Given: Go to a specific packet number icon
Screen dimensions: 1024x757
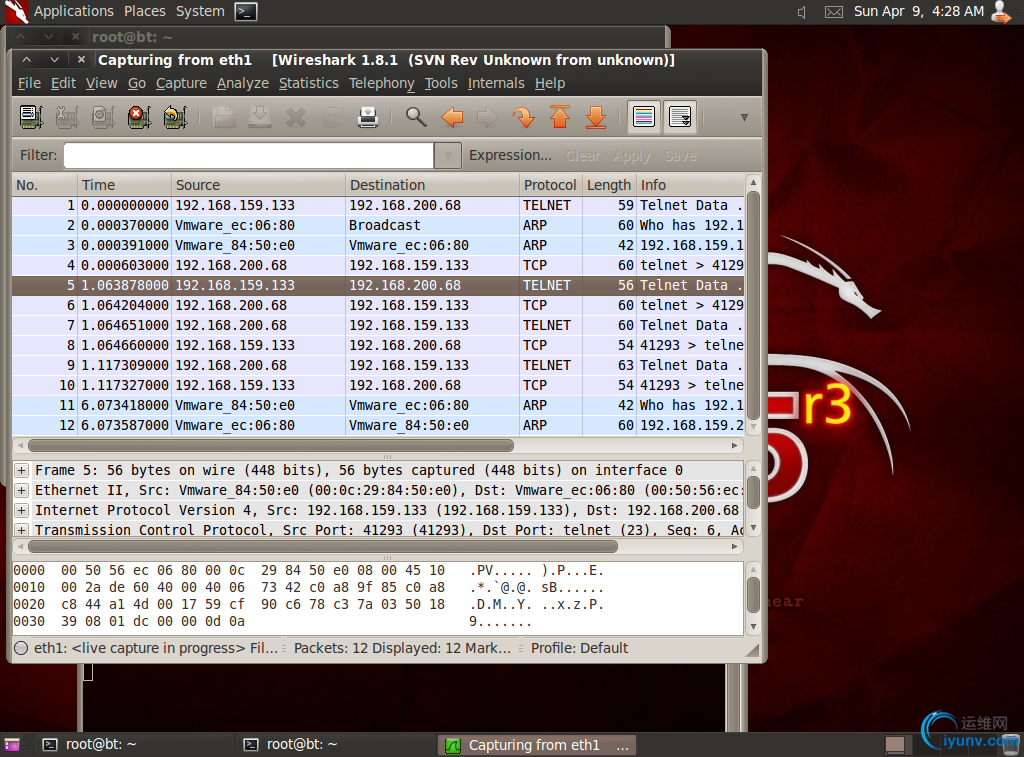Looking at the screenshot, I should (x=524, y=118).
